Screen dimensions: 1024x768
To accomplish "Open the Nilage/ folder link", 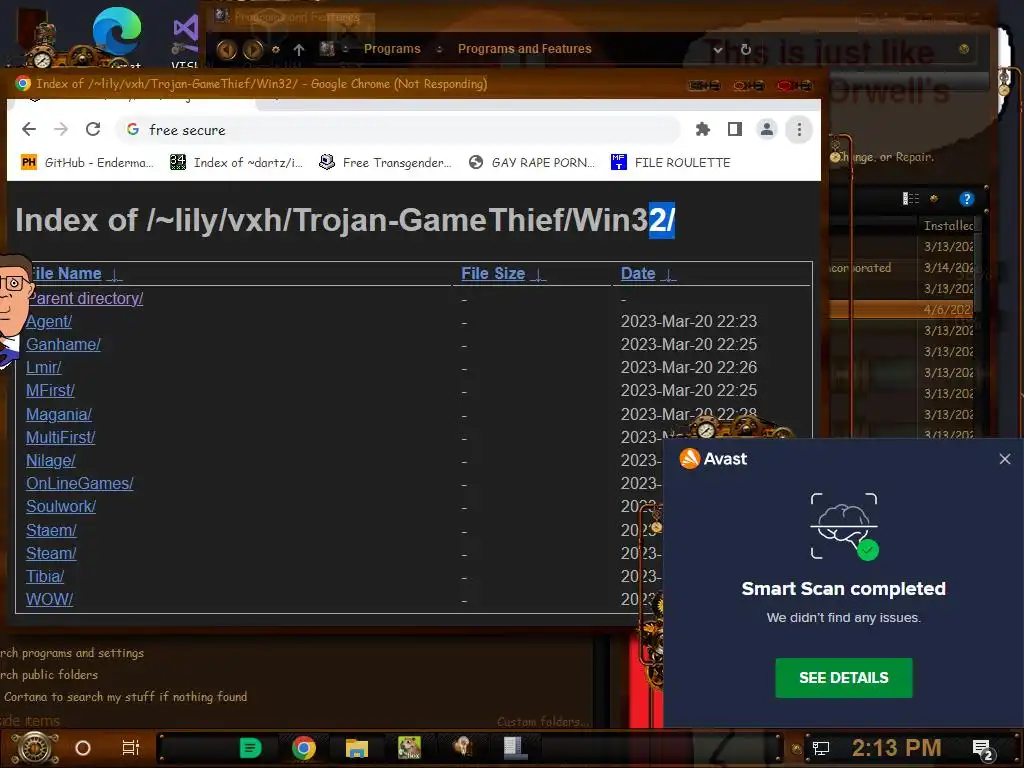I will point(51,460).
